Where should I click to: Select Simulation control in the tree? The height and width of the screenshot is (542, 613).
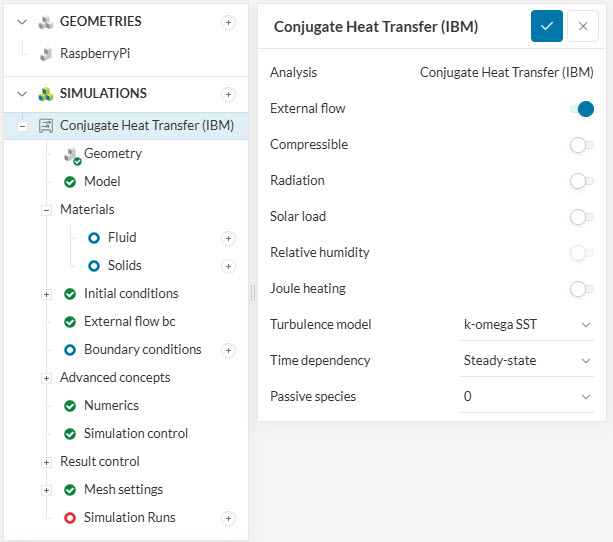(135, 434)
